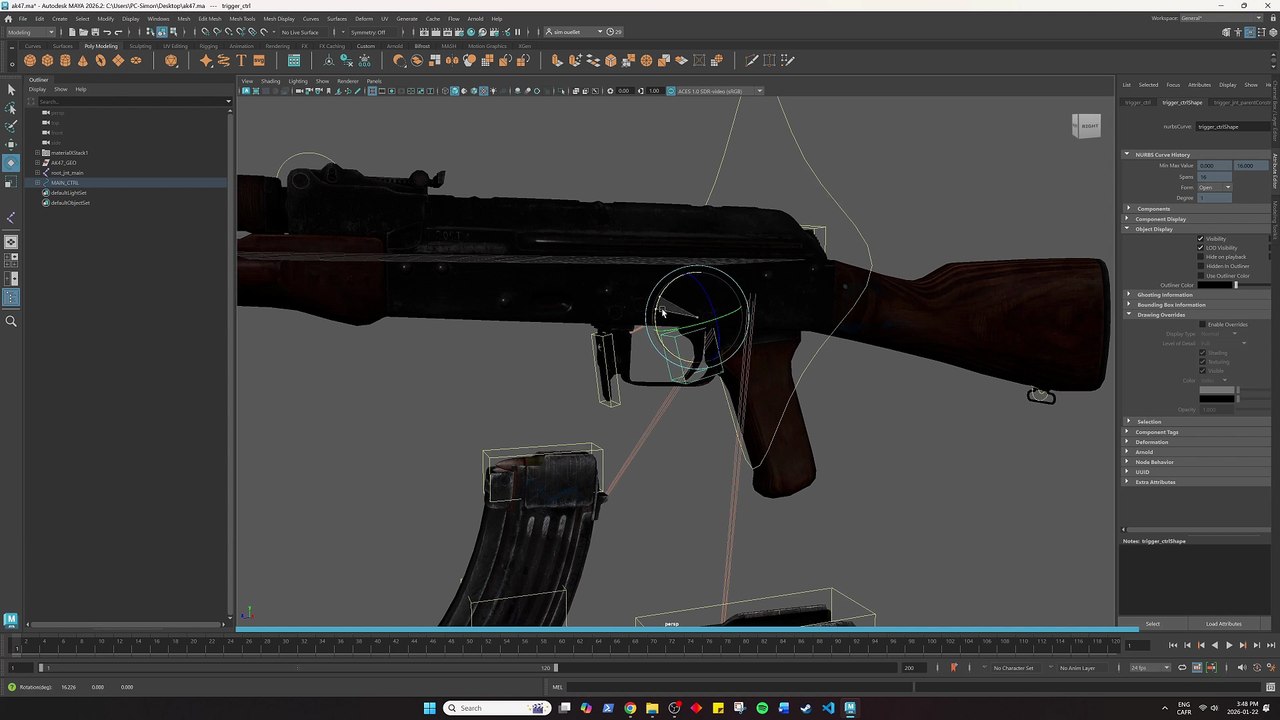Enable Hidden in Outliner checkbox
This screenshot has height=720, width=1280.
[1201, 266]
